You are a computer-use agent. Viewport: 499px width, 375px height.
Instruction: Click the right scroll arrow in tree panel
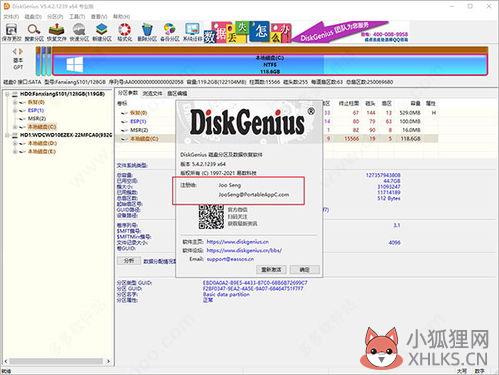point(108,361)
